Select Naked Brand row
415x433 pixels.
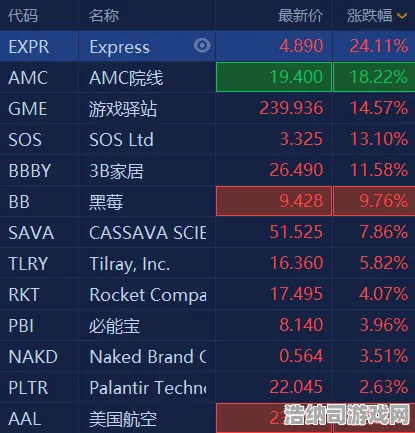(207, 356)
